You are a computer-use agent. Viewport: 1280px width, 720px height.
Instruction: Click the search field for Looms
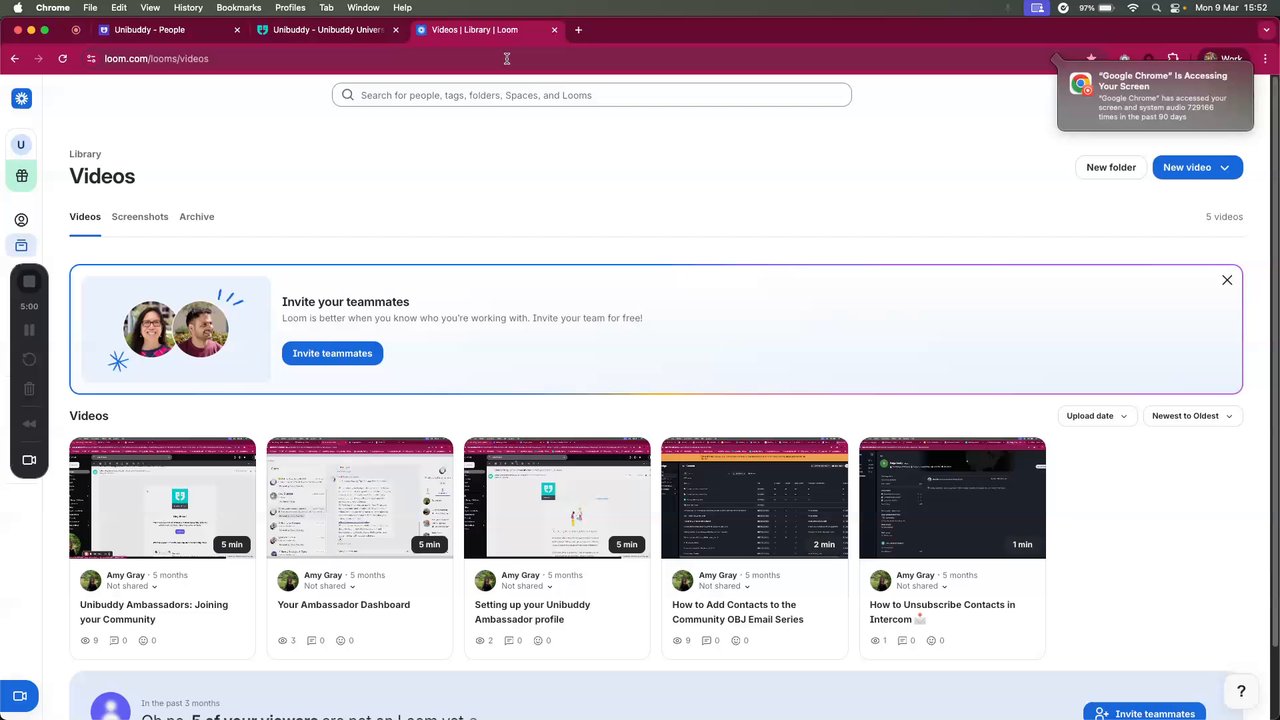(592, 95)
